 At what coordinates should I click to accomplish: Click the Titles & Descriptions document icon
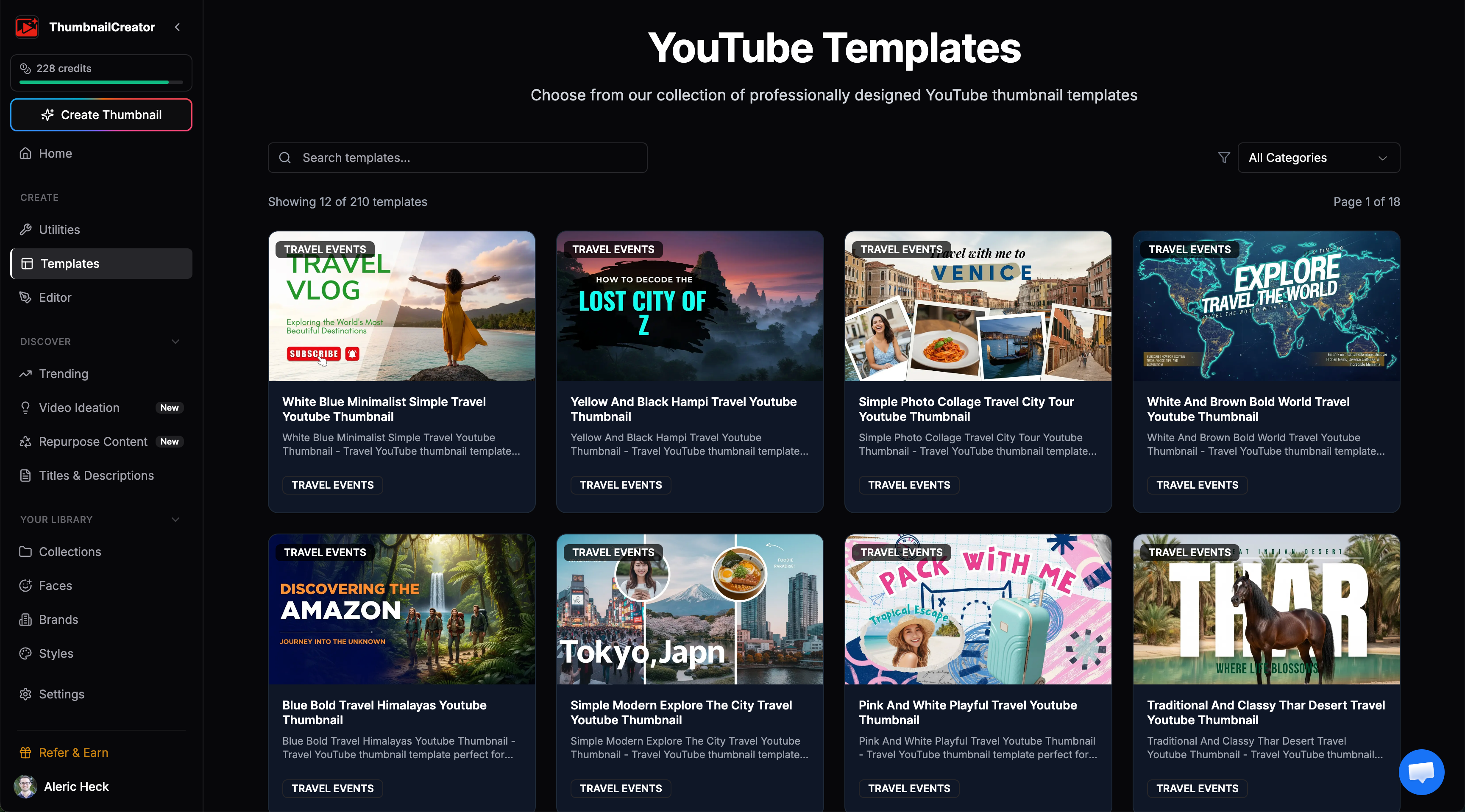pyautogui.click(x=25, y=476)
